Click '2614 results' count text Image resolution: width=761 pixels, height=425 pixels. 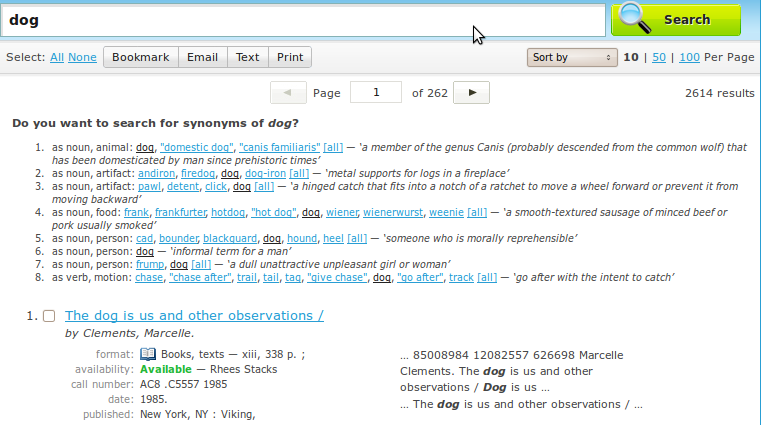[720, 93]
